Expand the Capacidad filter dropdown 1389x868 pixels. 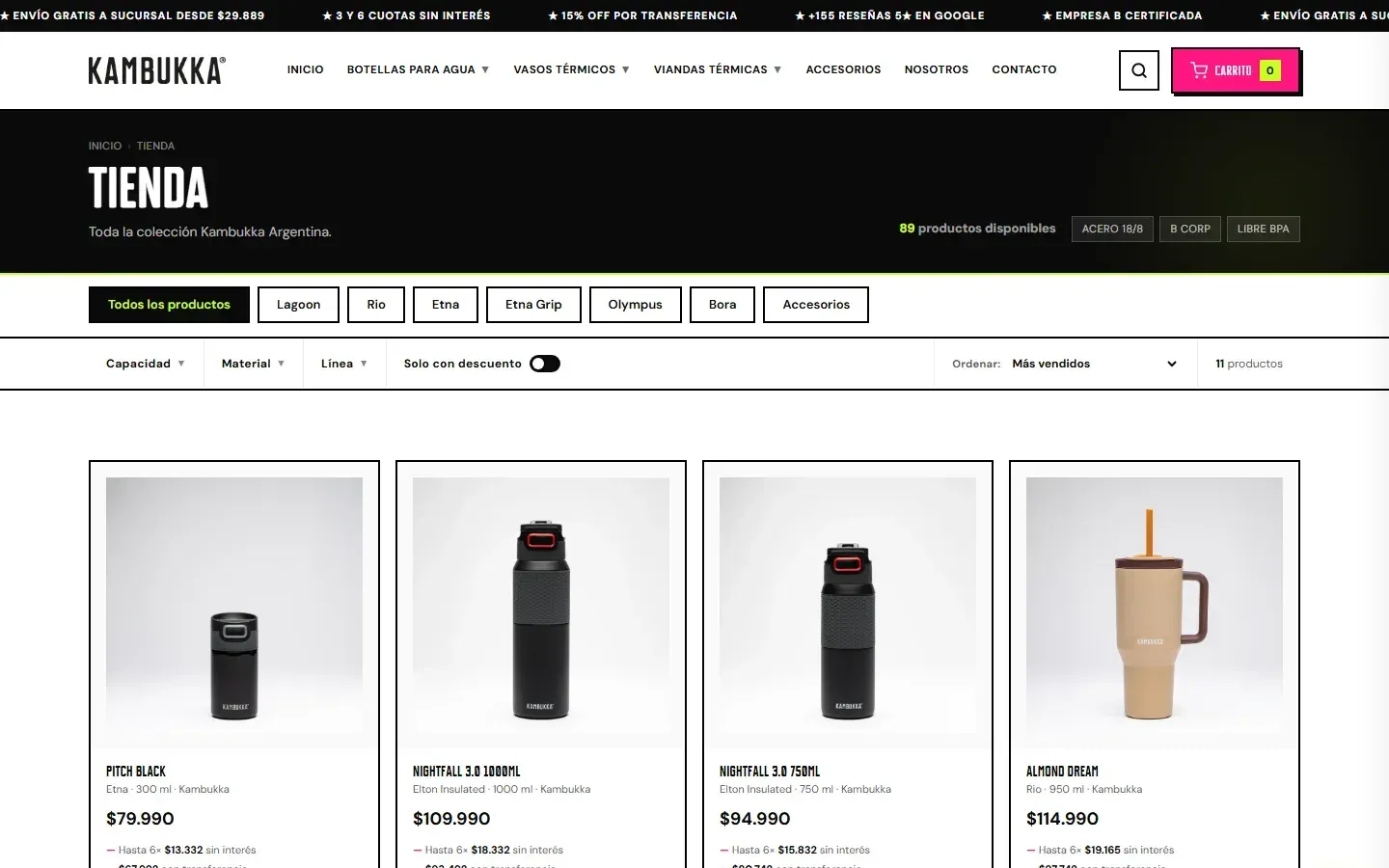coord(146,364)
